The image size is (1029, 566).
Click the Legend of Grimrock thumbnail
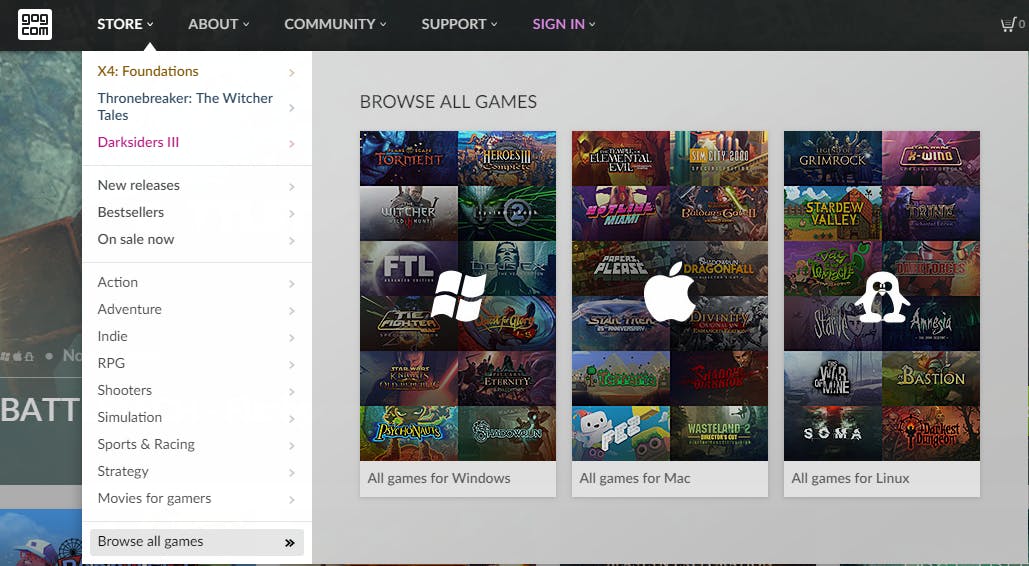tap(833, 158)
